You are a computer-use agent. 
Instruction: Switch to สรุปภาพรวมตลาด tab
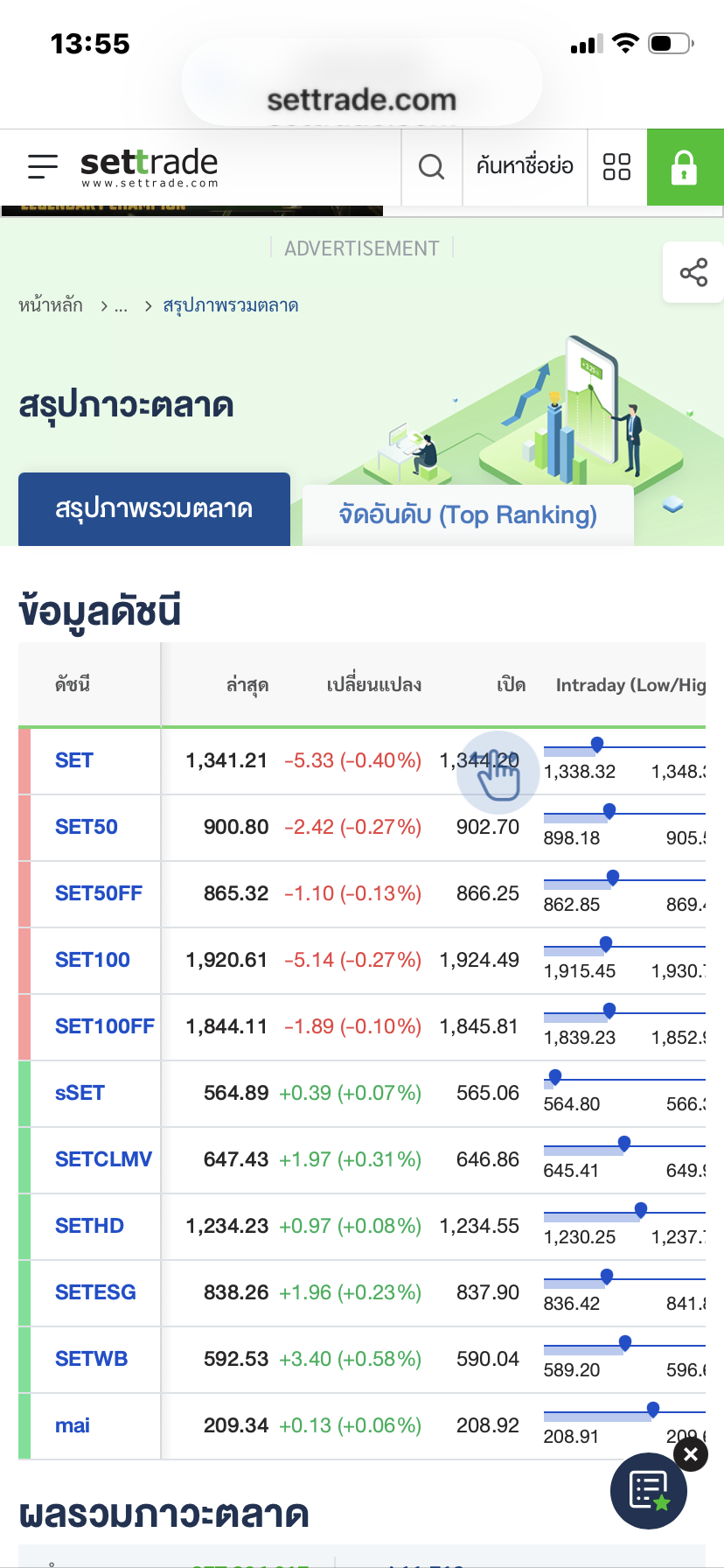pyautogui.click(x=154, y=509)
